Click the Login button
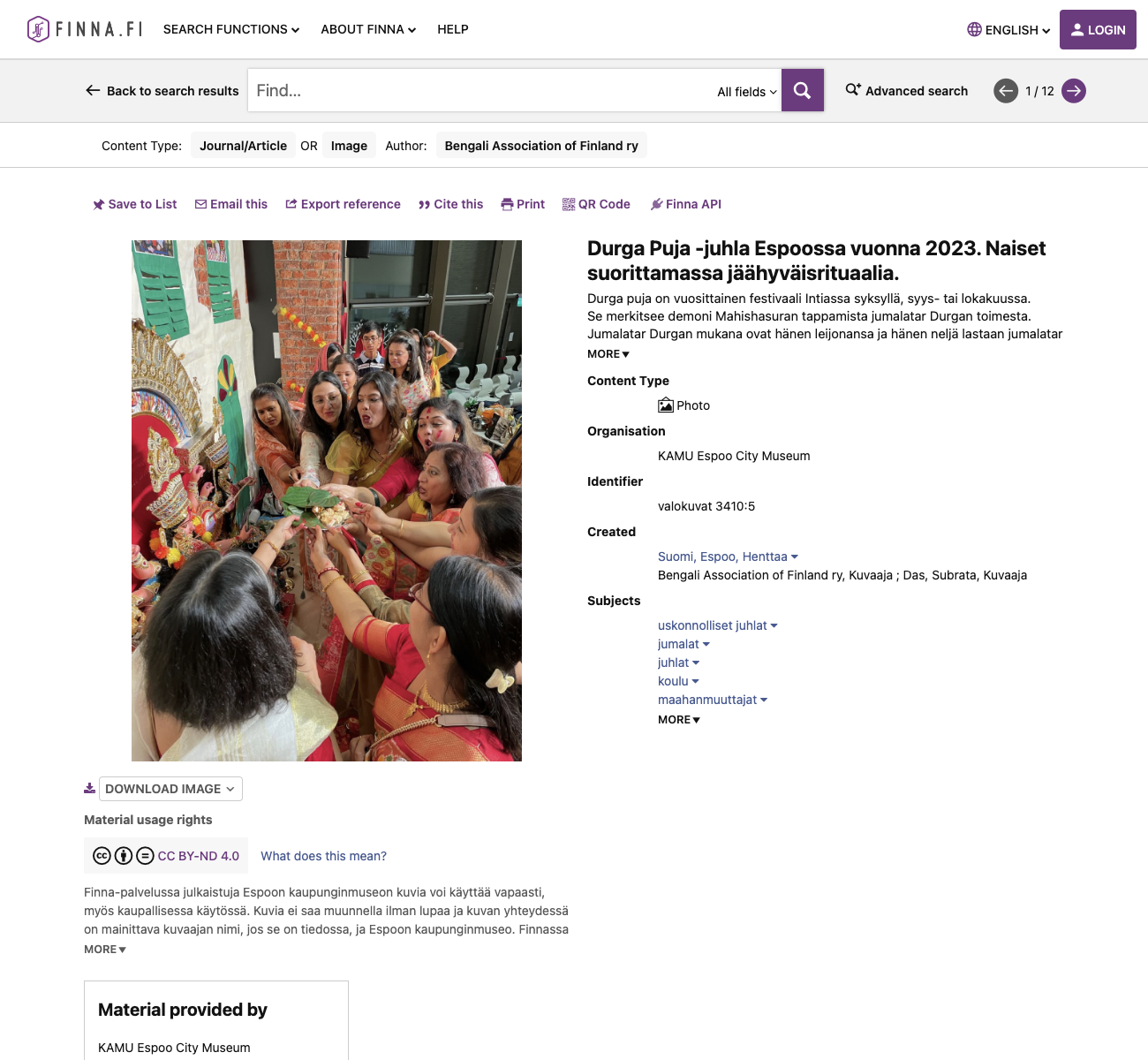1148x1060 pixels. coord(1098,30)
